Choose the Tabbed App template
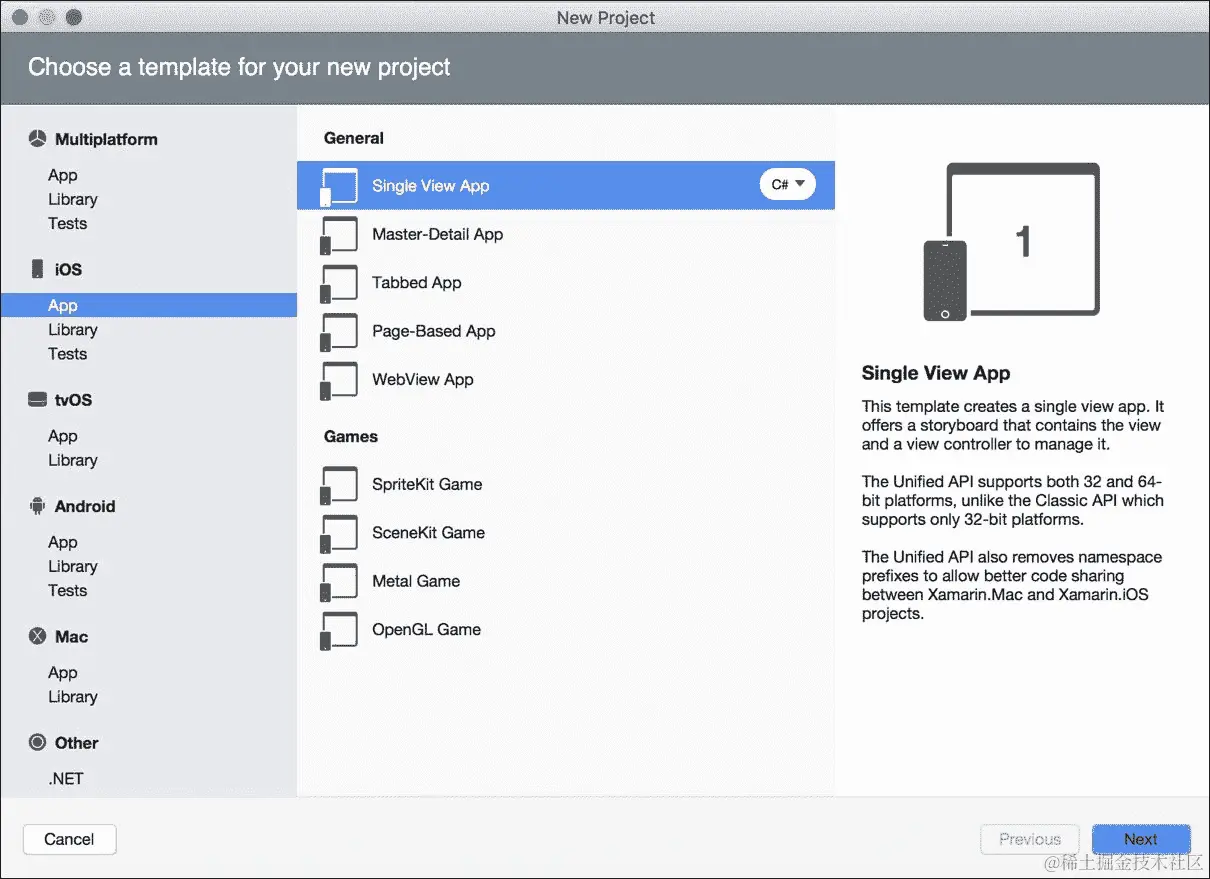 pyautogui.click(x=566, y=282)
